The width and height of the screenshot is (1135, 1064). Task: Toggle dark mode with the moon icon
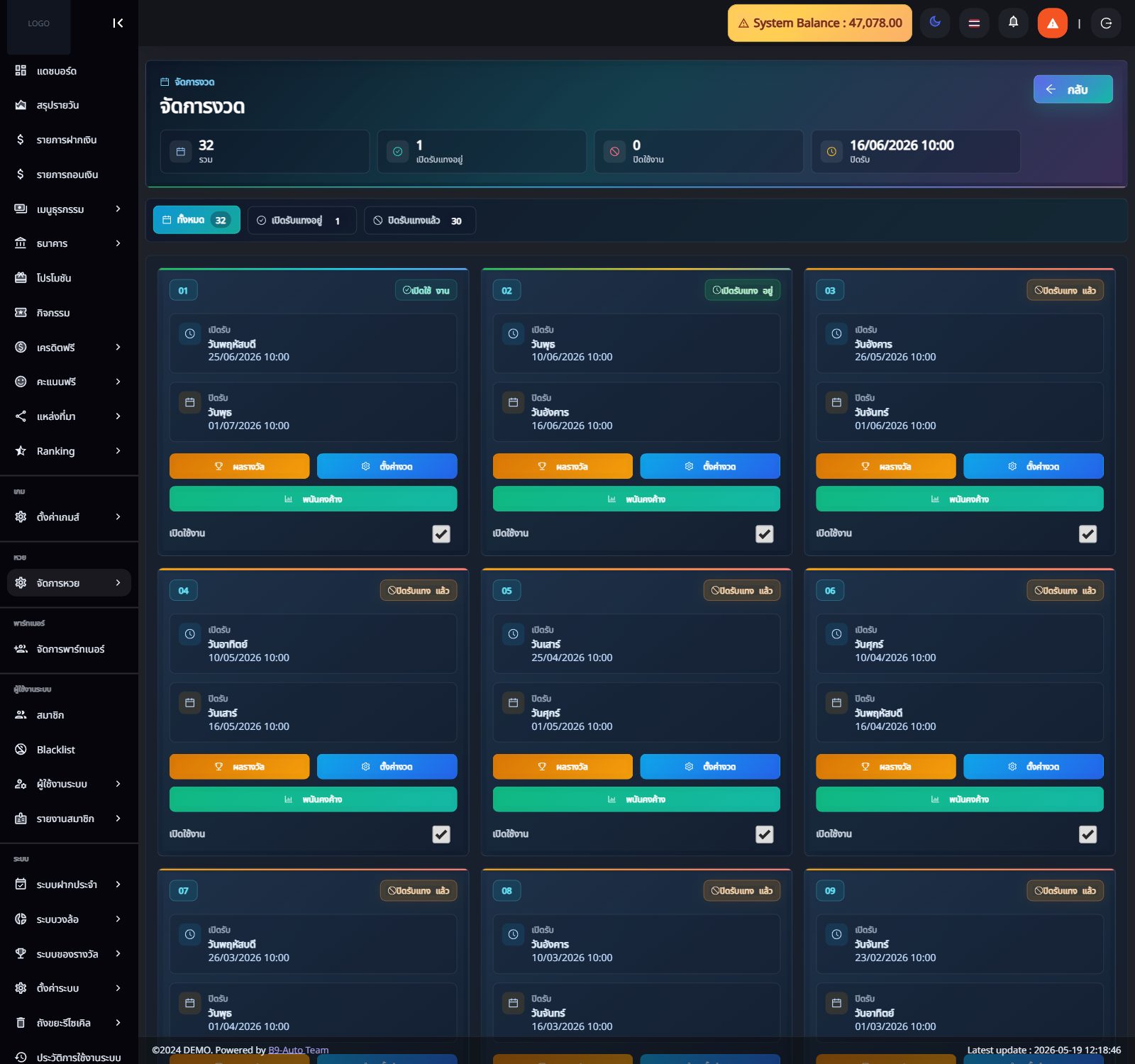[x=935, y=23]
